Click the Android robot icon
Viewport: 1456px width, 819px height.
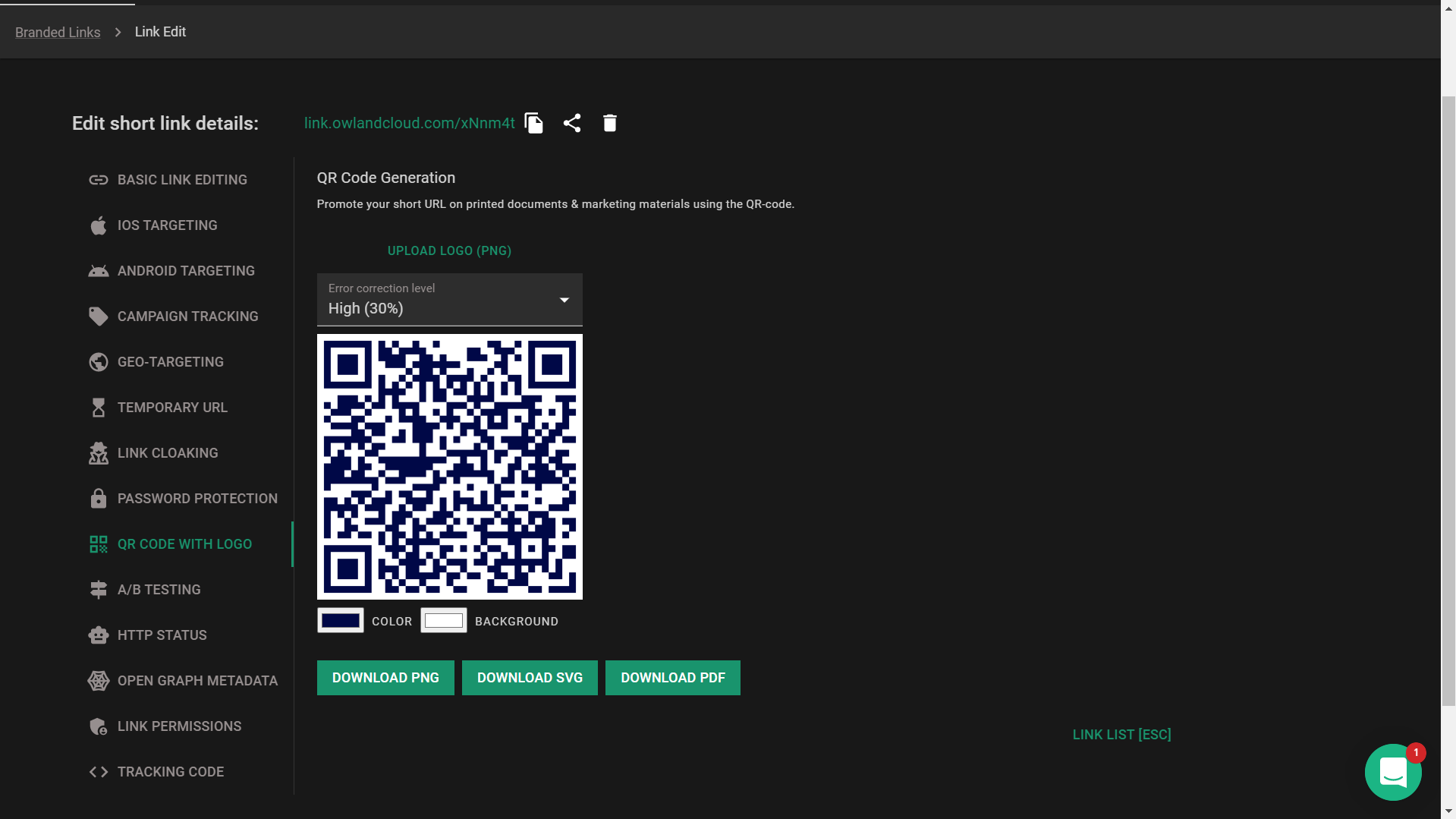click(99, 271)
